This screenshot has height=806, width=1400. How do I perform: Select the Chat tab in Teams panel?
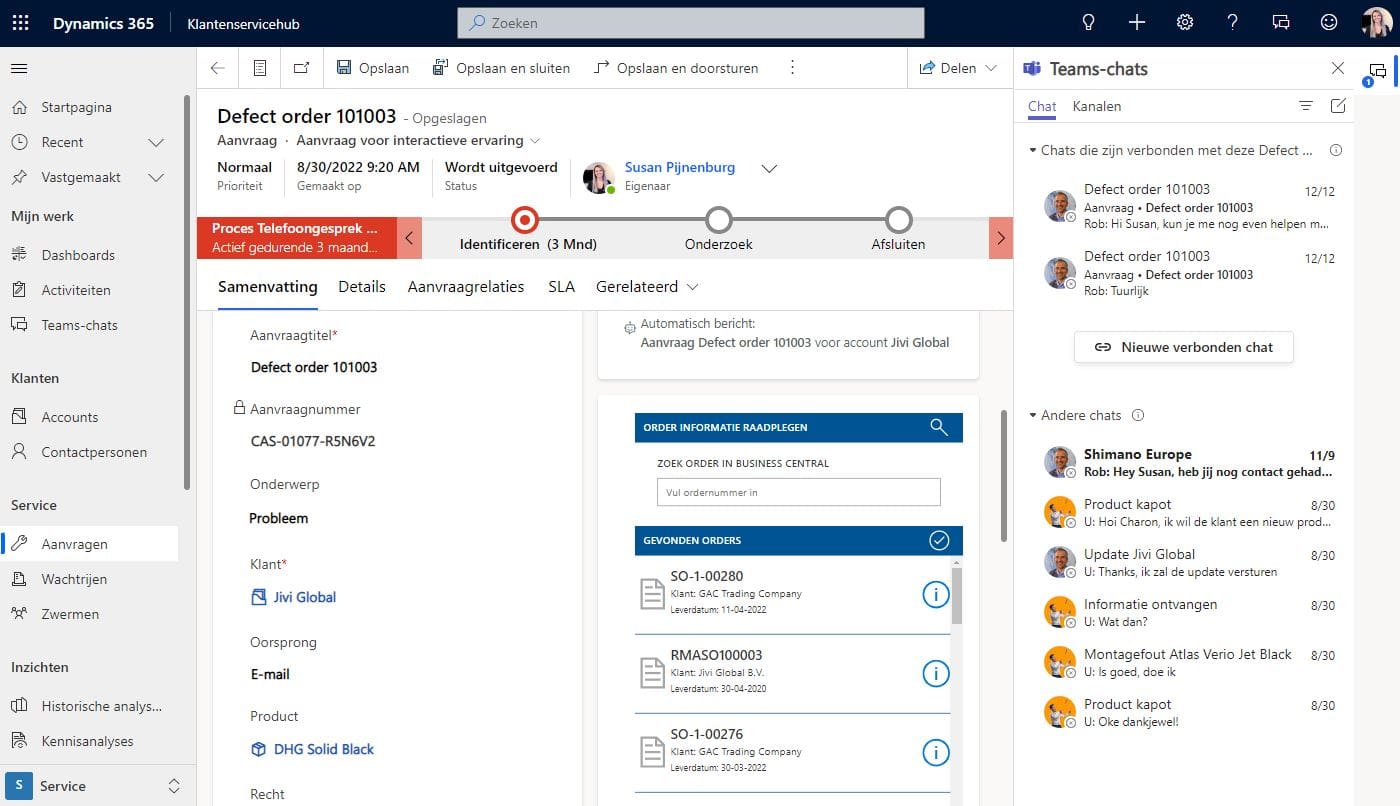(1042, 106)
